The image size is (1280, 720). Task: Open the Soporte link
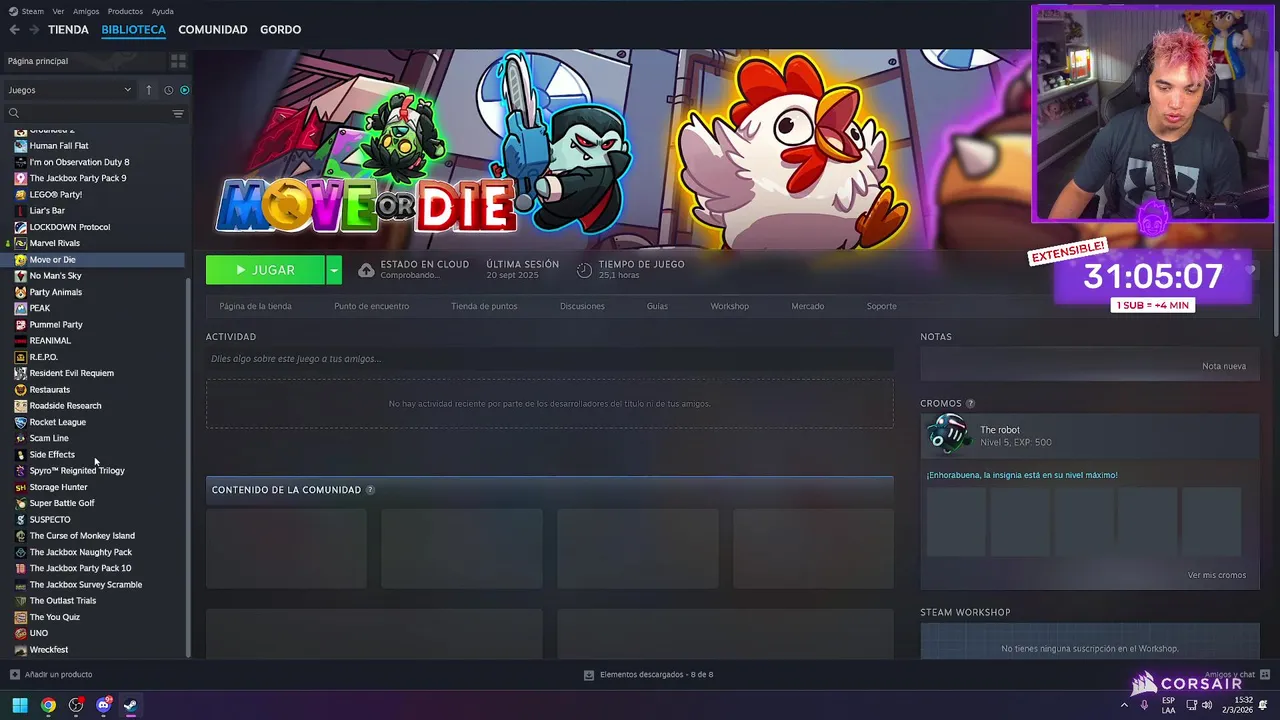[881, 306]
